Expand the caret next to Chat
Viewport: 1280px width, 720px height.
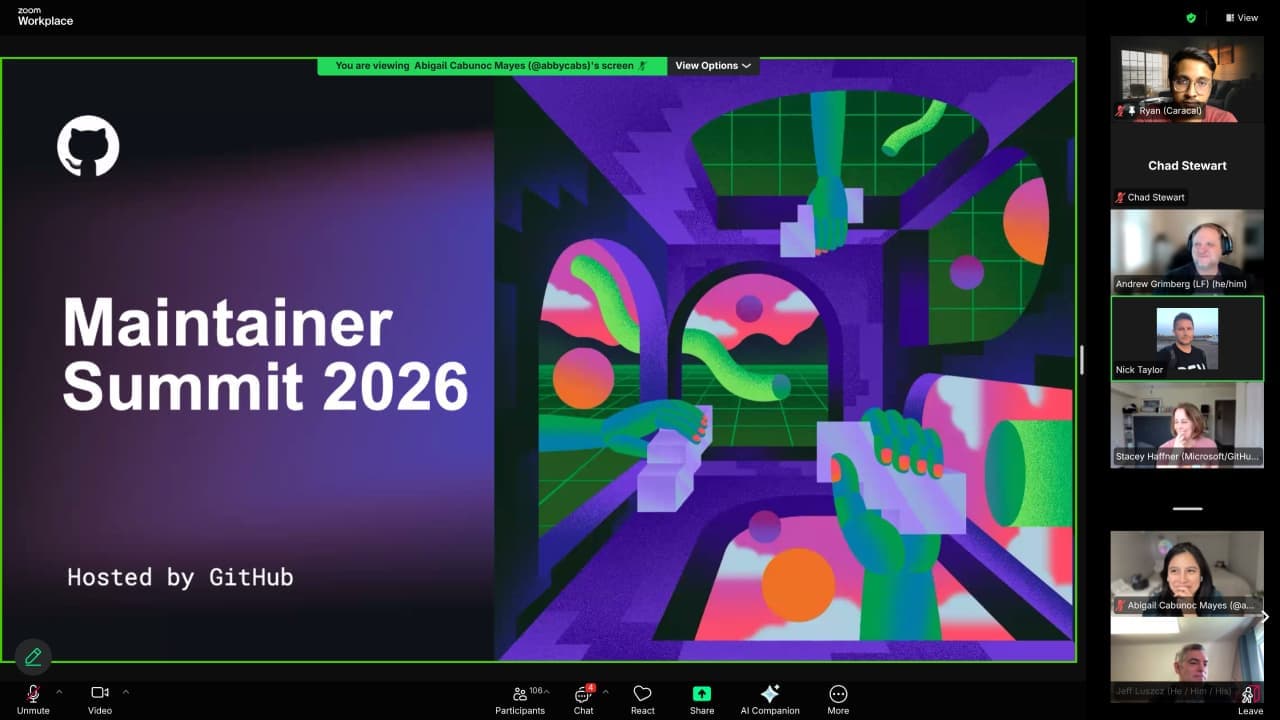[x=605, y=691]
